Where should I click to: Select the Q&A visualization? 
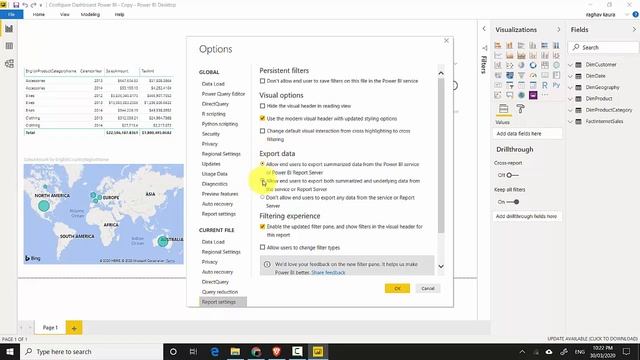pos(510,95)
